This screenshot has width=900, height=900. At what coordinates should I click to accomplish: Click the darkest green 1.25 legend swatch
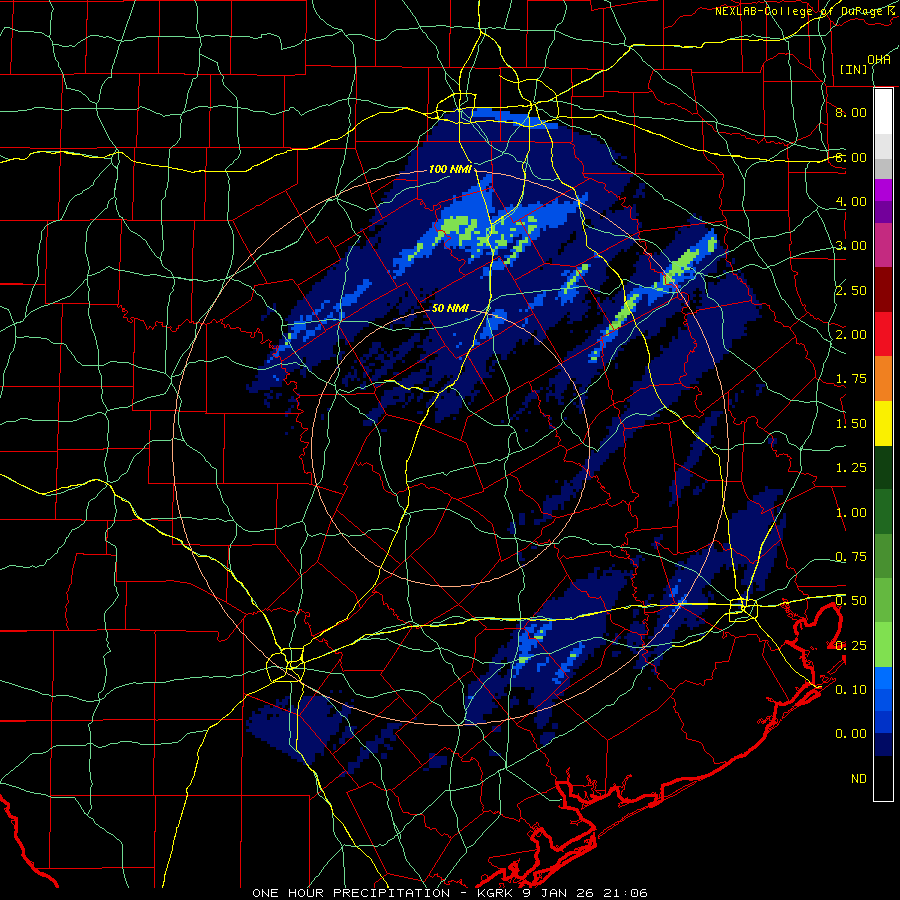pyautogui.click(x=883, y=467)
